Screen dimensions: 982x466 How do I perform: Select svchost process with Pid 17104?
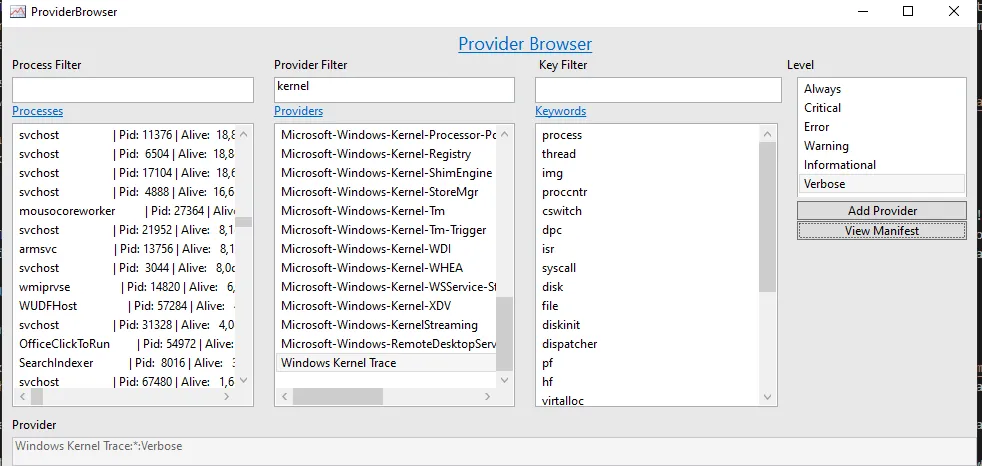(125, 173)
